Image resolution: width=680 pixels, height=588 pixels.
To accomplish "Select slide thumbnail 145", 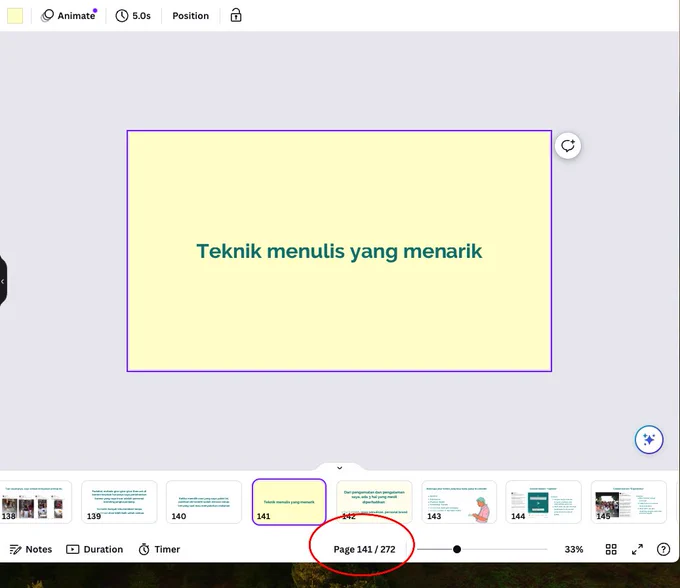I will pyautogui.click(x=628, y=502).
